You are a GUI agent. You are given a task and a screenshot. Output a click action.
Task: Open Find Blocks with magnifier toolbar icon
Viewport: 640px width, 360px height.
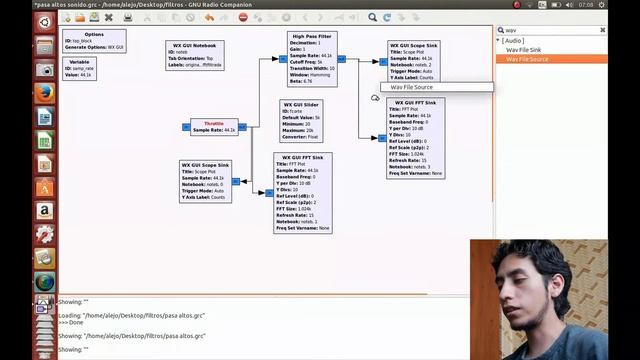(x=373, y=18)
